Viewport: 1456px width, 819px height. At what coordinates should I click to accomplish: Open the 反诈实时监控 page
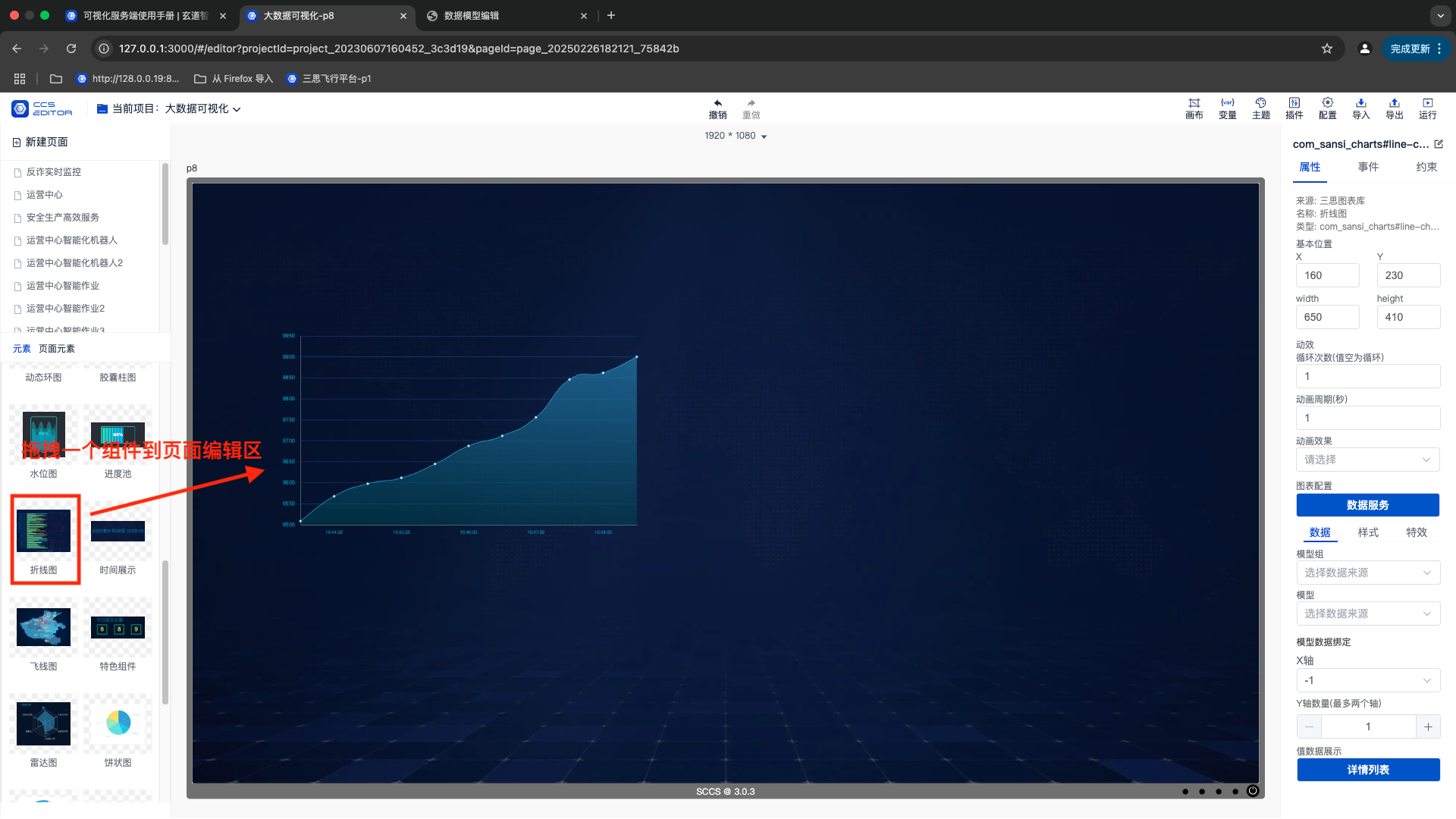point(53,172)
